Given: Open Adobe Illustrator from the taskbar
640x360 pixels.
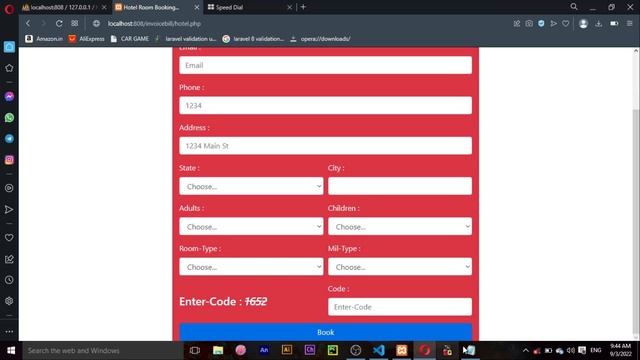Looking at the screenshot, I should [x=287, y=350].
